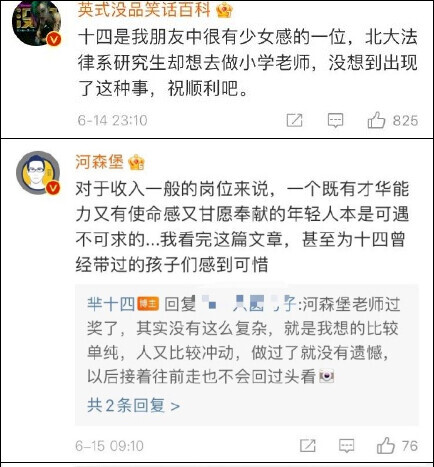434x467 pixels.
Task: Tap the orange 博主 tag
Action: pos(148,303)
